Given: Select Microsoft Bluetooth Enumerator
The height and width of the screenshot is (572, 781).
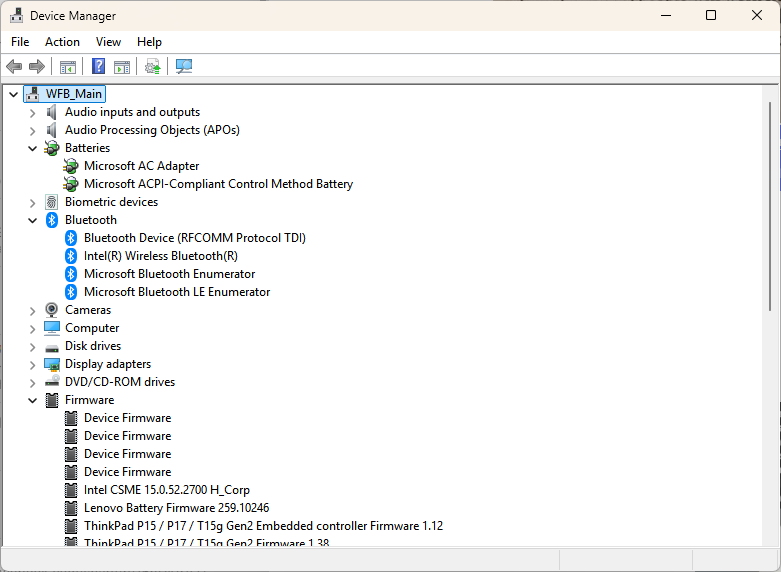Looking at the screenshot, I should [x=169, y=274].
